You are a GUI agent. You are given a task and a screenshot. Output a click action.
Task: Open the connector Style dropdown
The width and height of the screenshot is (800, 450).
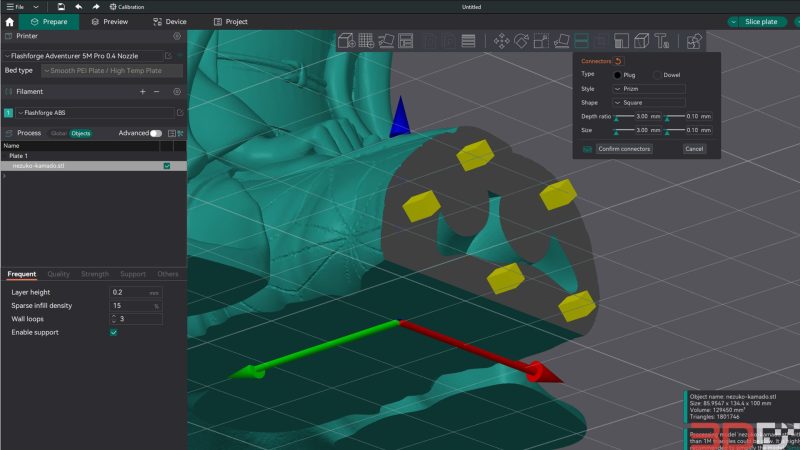pyautogui.click(x=648, y=89)
